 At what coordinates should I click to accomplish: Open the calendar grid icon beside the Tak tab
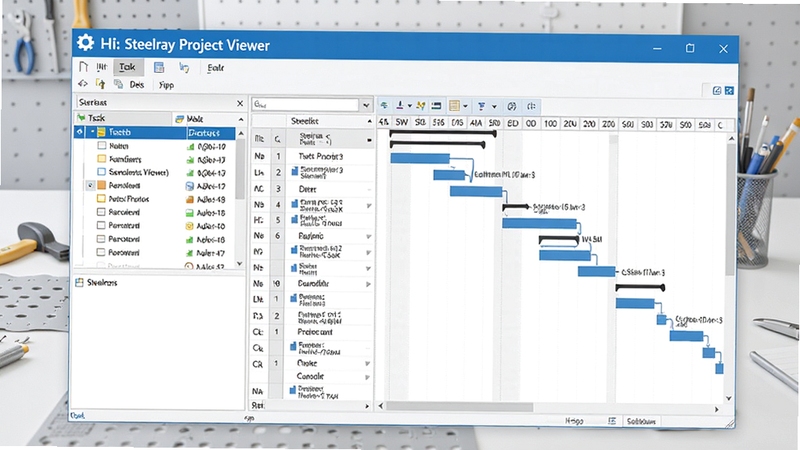tap(159, 67)
